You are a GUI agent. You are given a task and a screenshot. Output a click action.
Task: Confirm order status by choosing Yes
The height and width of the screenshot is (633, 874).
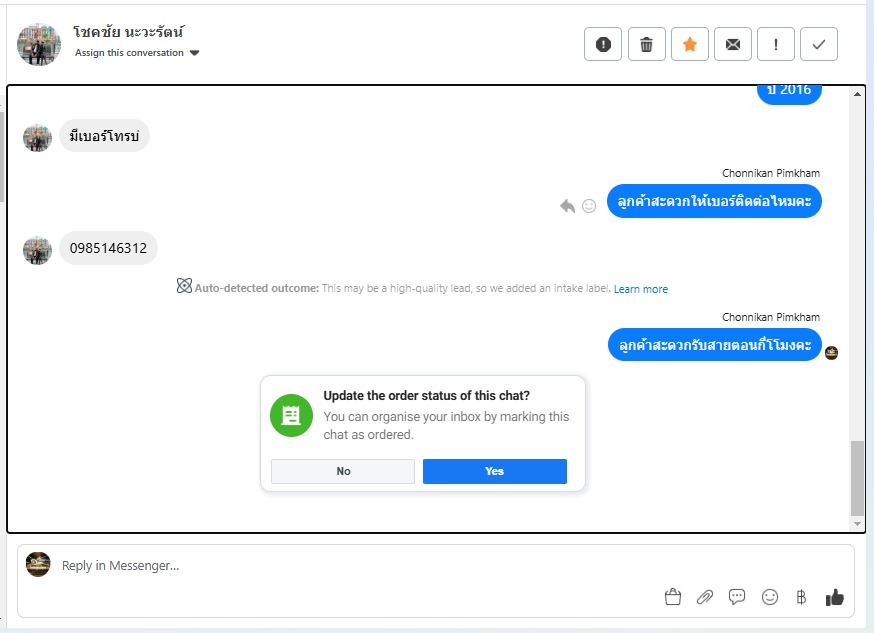[494, 471]
